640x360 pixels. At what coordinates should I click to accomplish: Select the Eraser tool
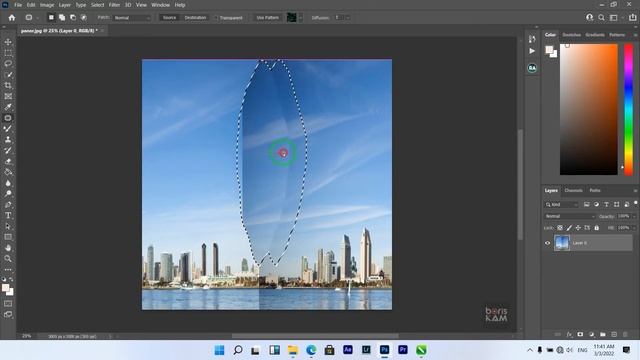tap(8, 161)
